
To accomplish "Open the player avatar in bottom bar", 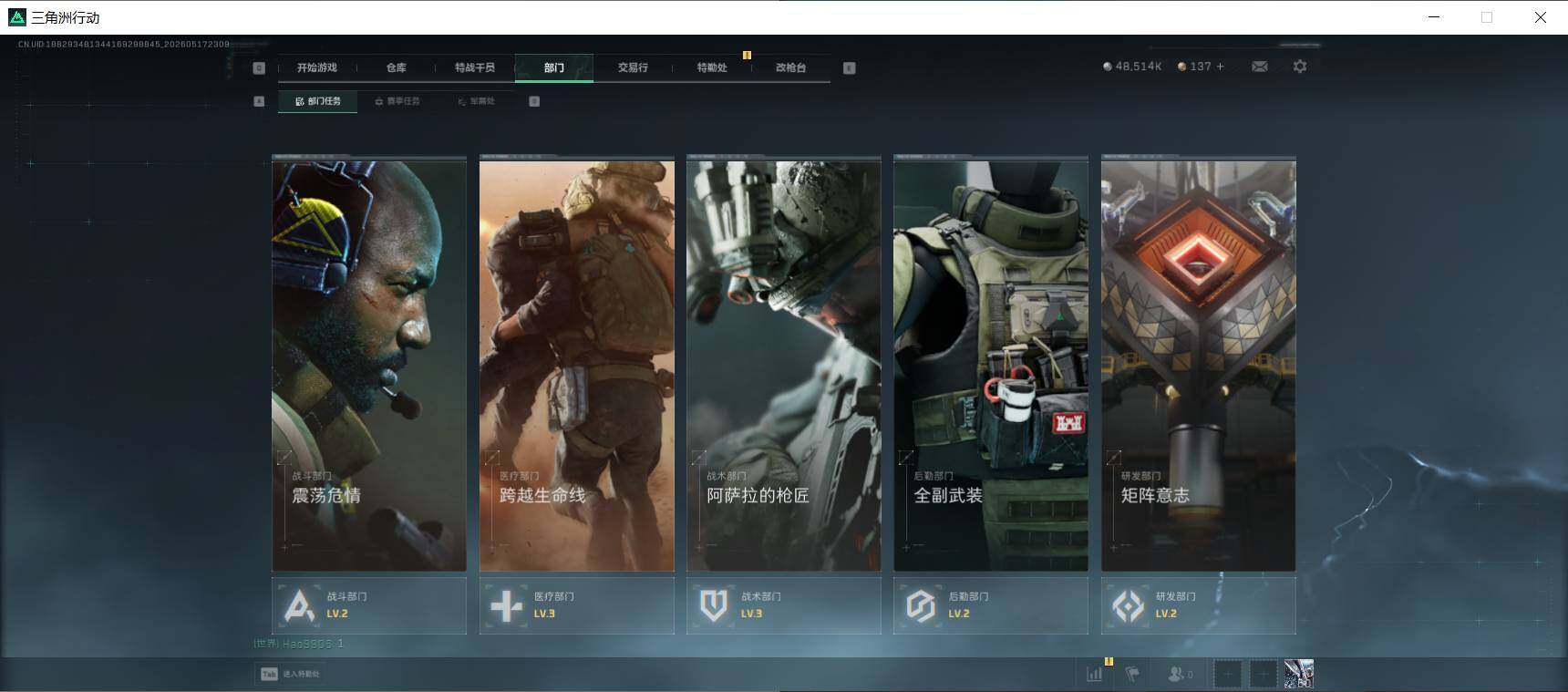I will pyautogui.click(x=1299, y=674).
